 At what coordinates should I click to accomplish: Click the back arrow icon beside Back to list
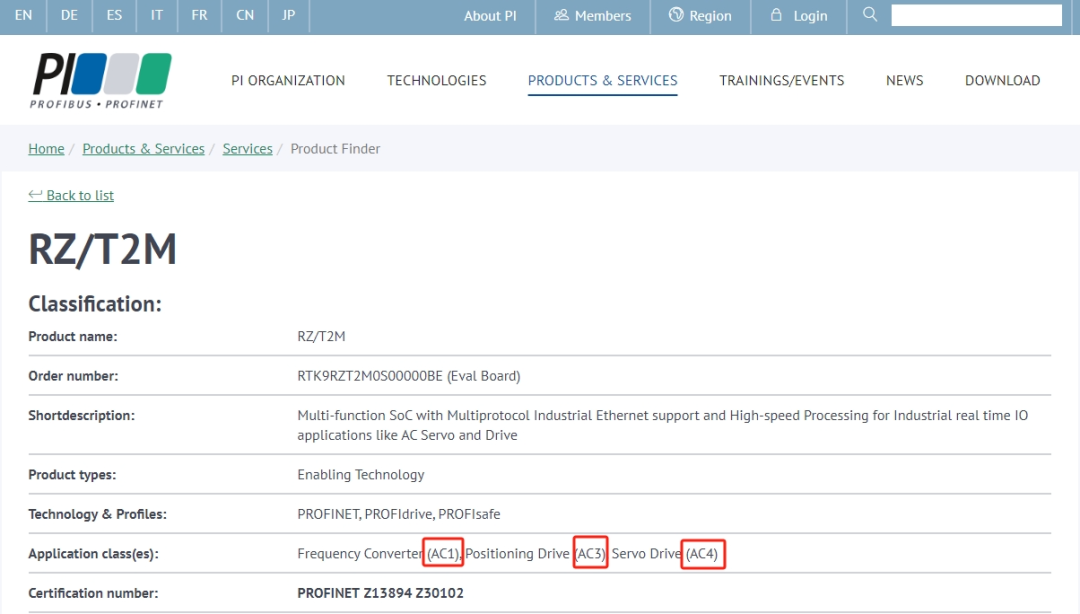[35, 195]
